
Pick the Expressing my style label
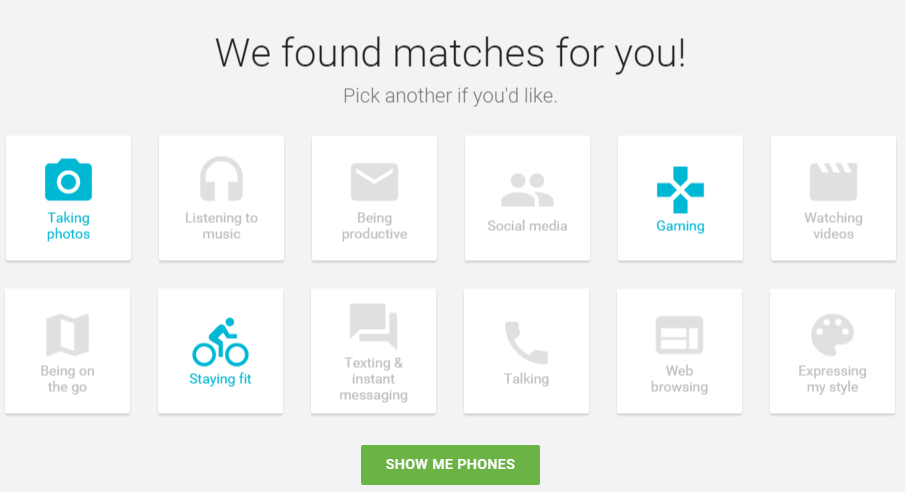[x=833, y=379]
